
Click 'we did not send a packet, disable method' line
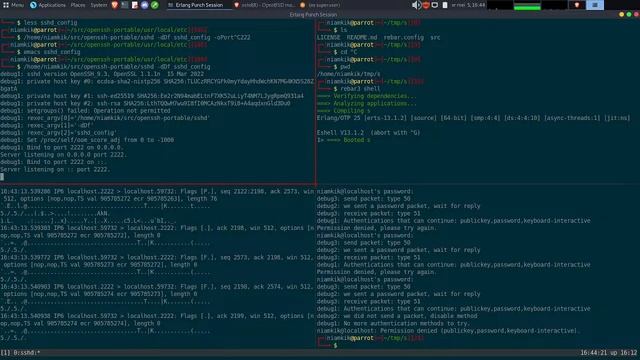(397, 316)
